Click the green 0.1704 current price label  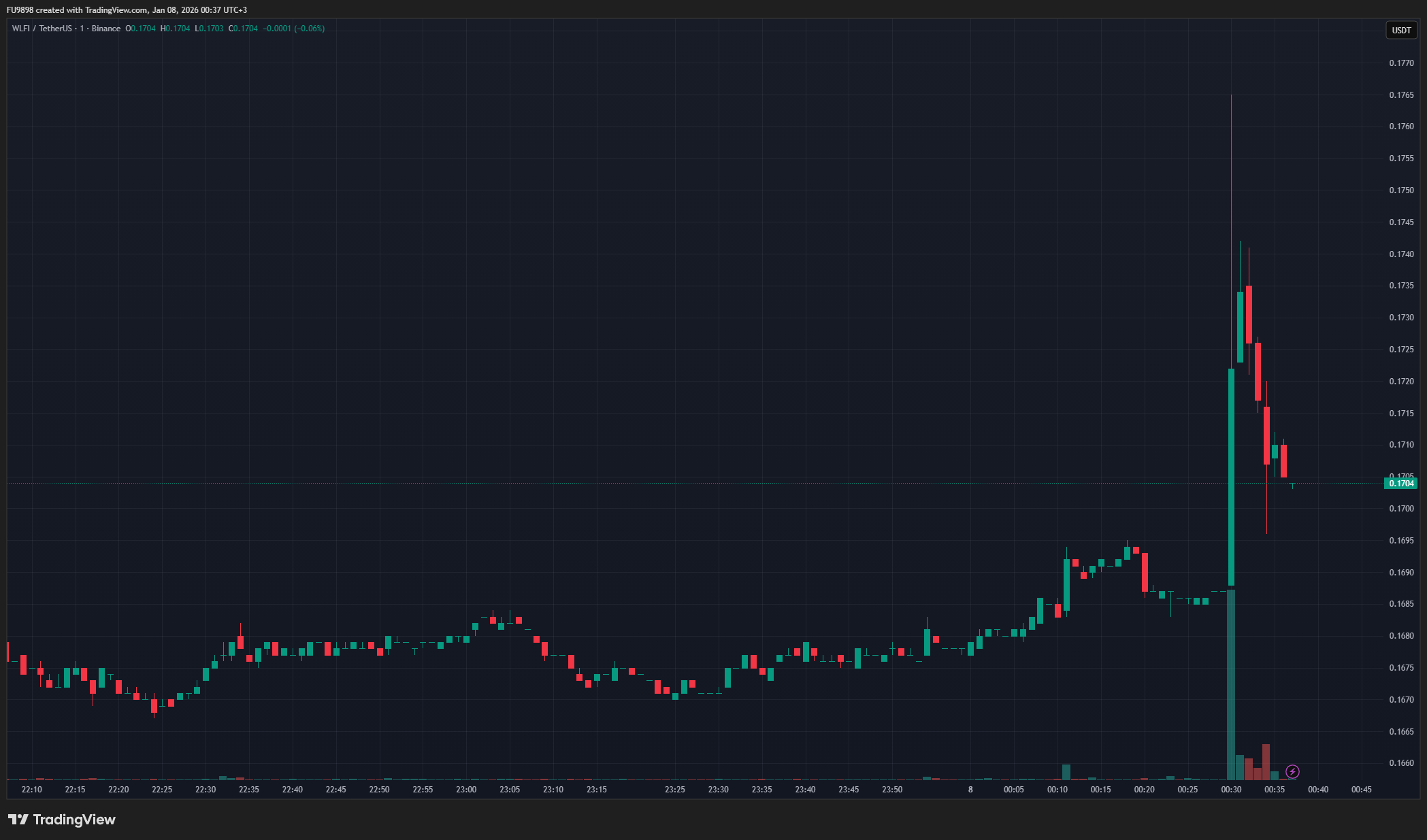point(1400,484)
